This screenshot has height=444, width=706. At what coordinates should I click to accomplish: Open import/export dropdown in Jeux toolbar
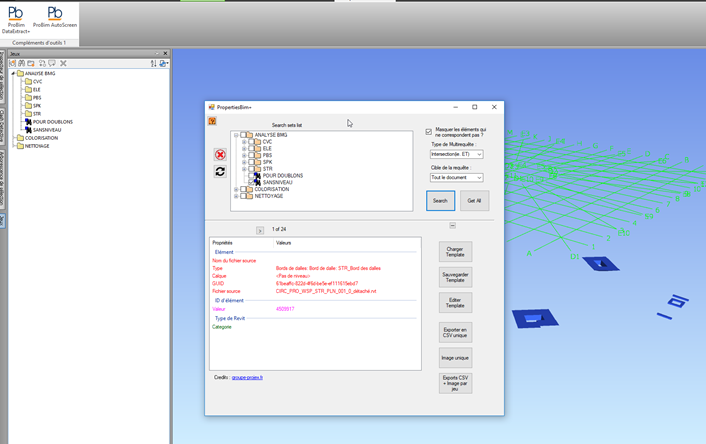tap(164, 63)
